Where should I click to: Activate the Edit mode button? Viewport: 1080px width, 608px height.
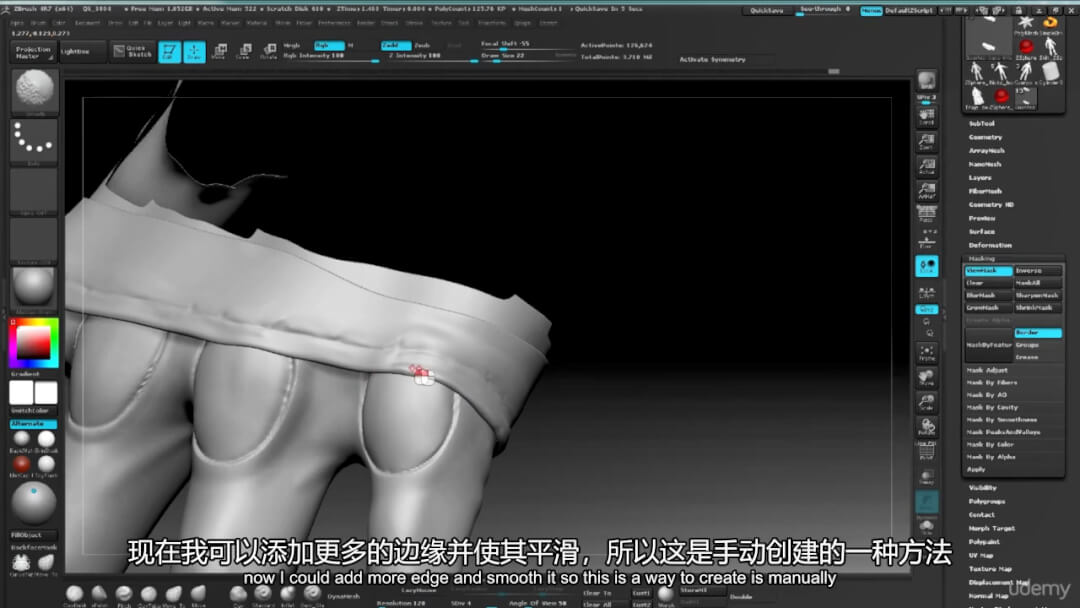[x=169, y=52]
